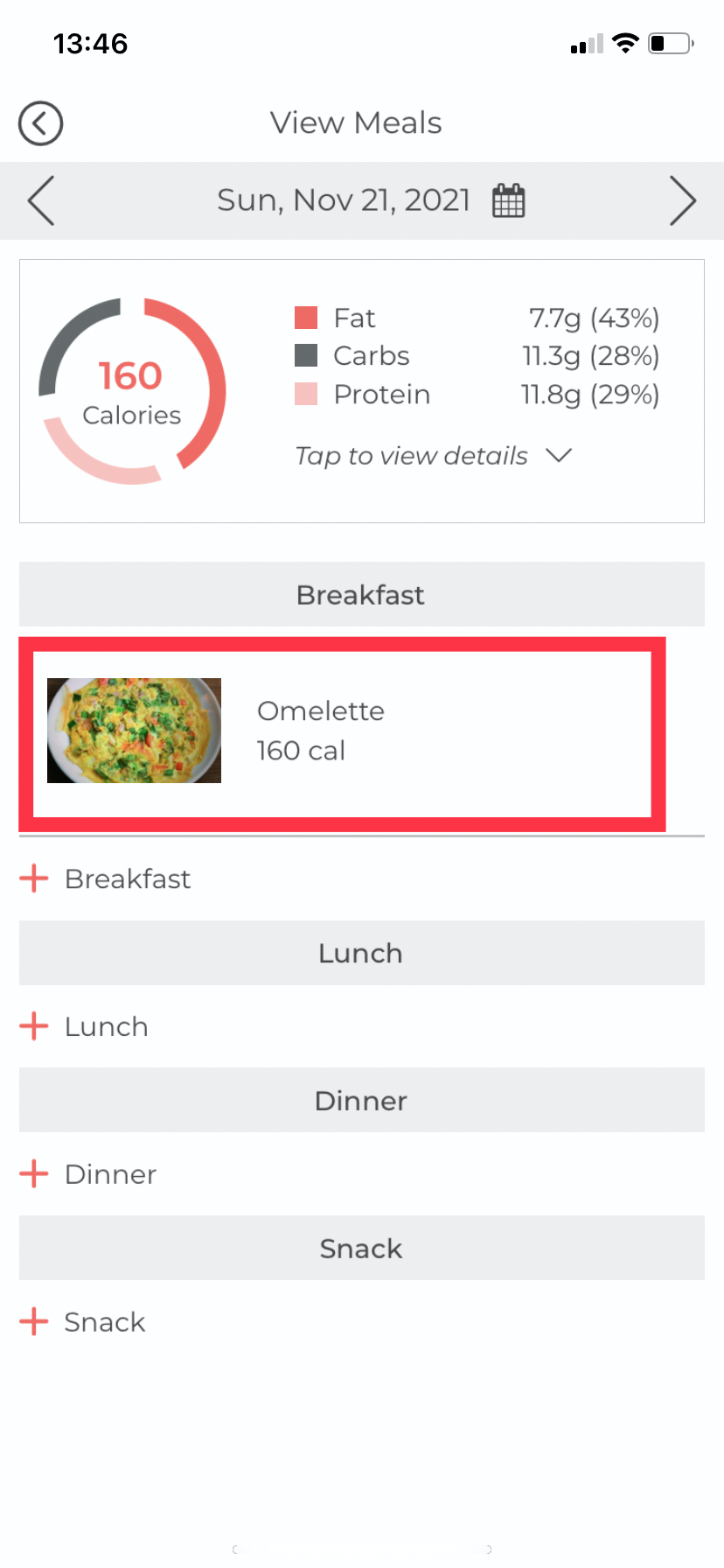
Task: Click the Sun, Nov 21, 2021 date text
Action: [343, 200]
